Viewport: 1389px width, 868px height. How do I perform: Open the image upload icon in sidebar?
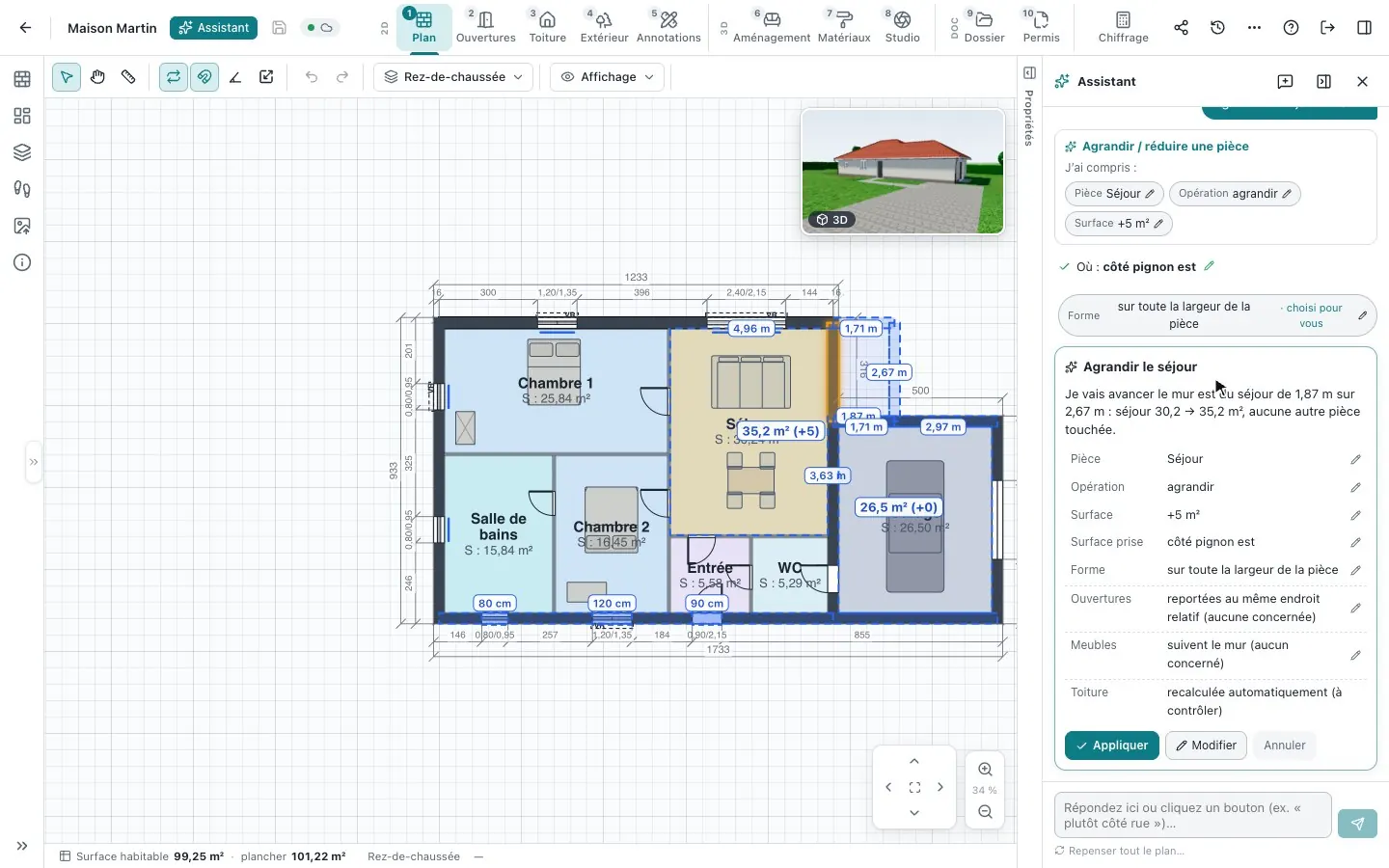coord(22,226)
